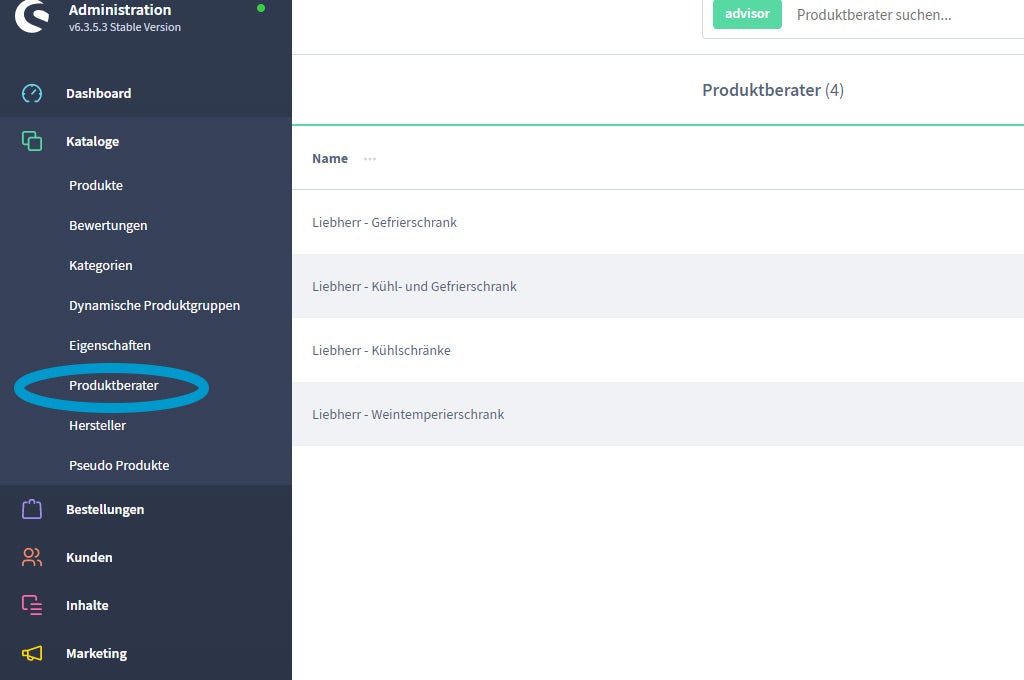Open Kunden in the sidebar
Screen dimensions: 1024x680
tap(89, 557)
